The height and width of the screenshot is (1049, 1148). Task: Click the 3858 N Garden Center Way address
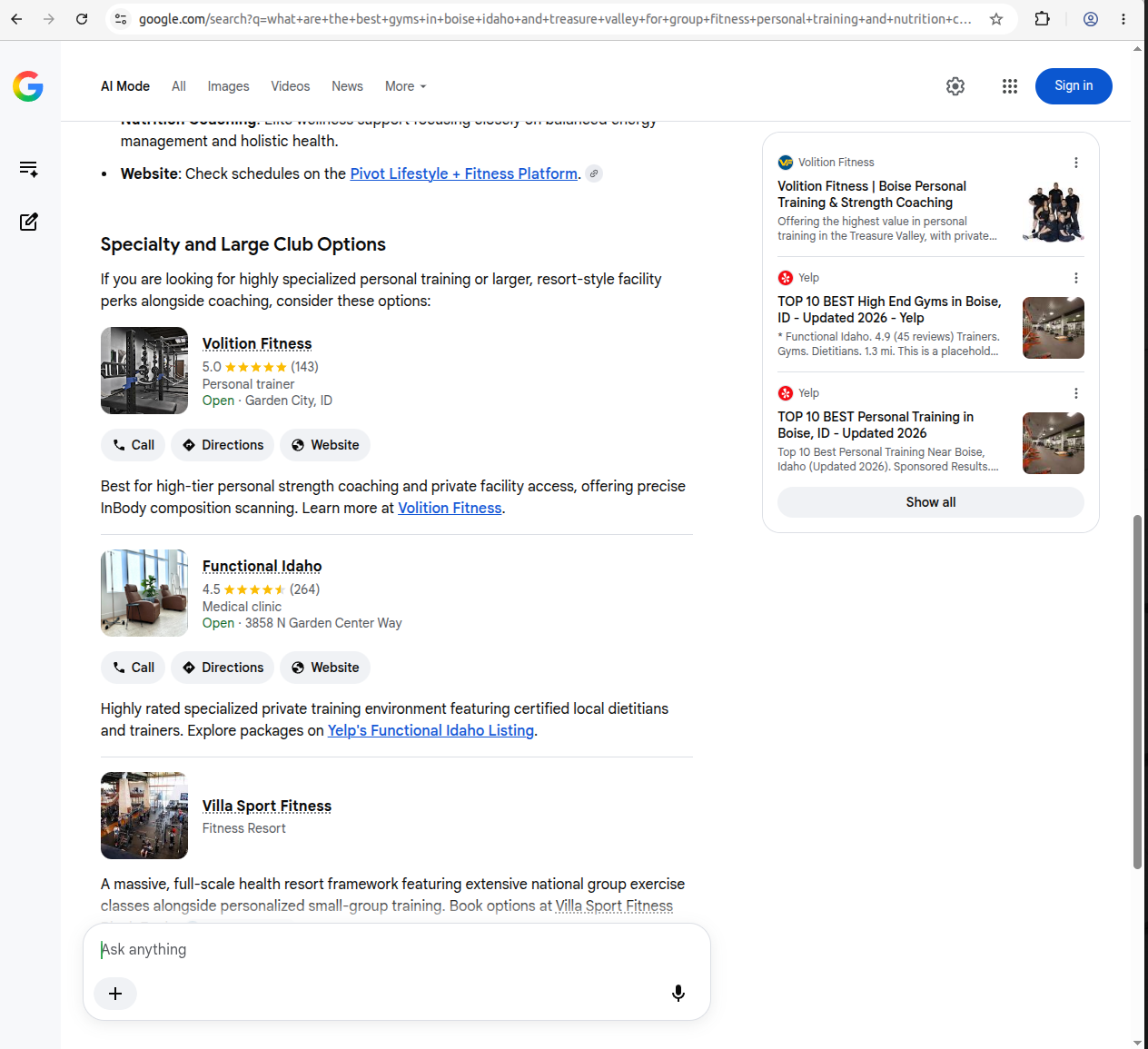tap(323, 623)
